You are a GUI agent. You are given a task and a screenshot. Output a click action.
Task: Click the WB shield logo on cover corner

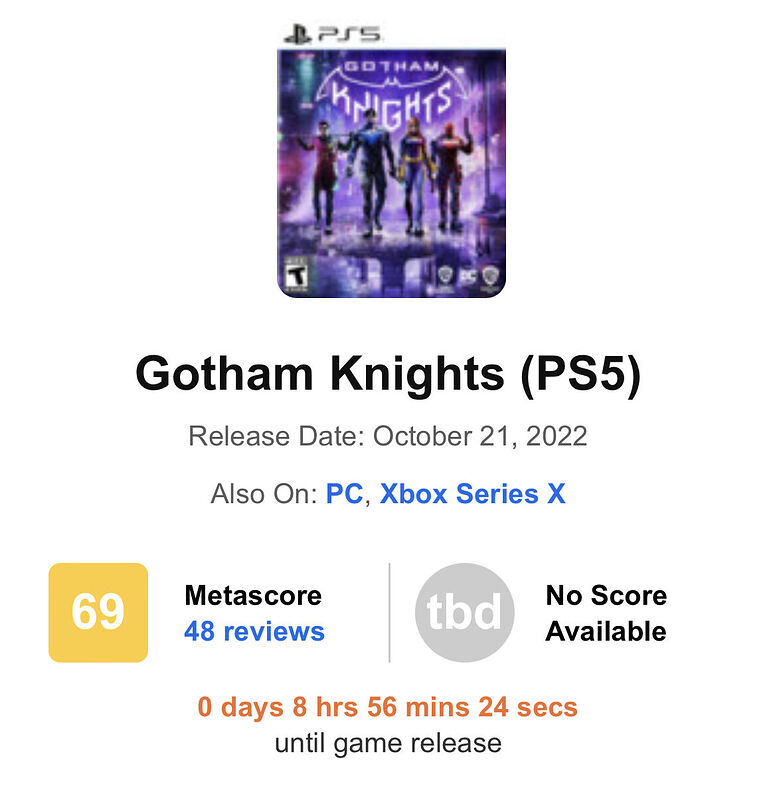point(491,277)
